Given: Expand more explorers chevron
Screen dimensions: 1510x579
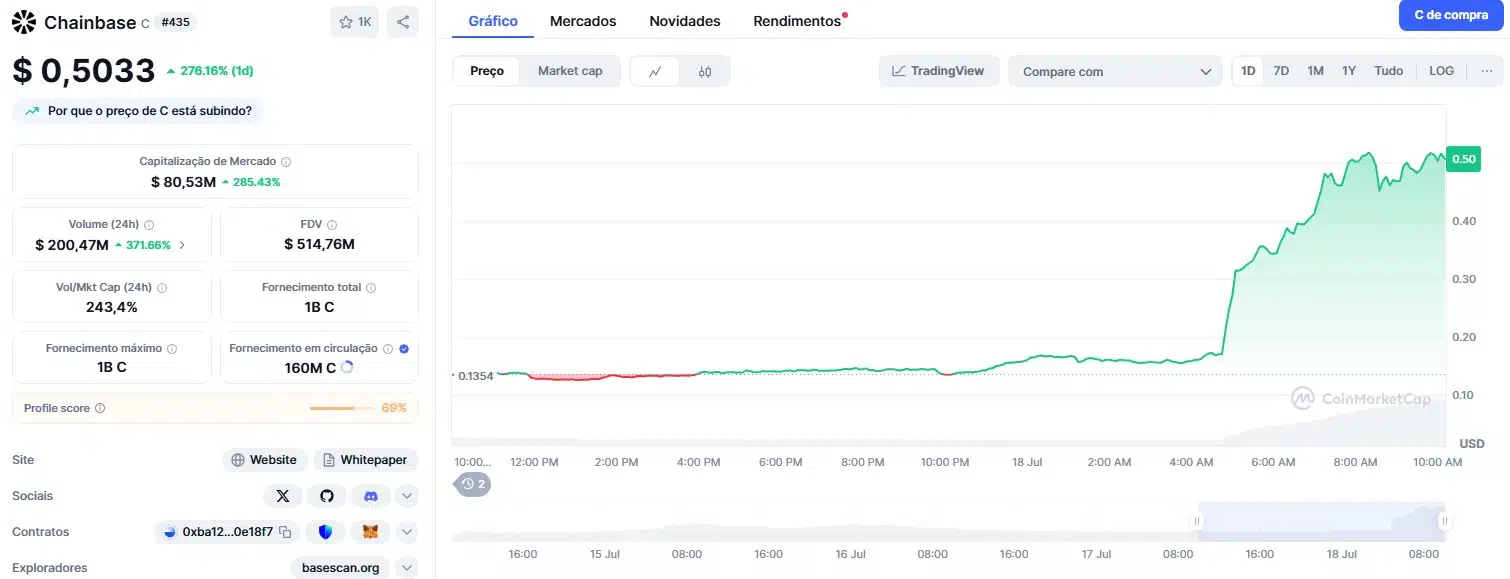Looking at the screenshot, I should [x=407, y=568].
